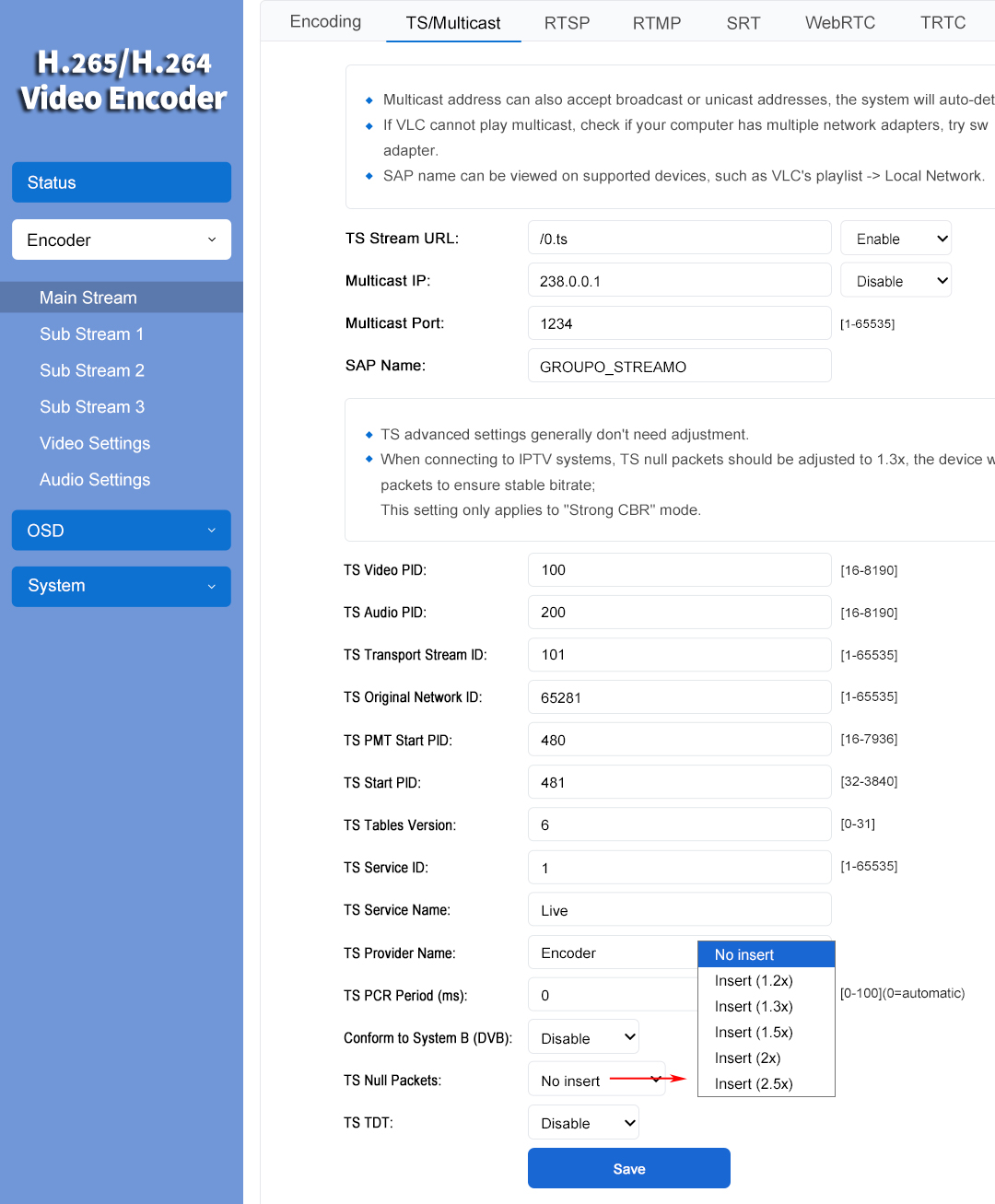The image size is (995, 1204).
Task: Click the TS Tables Version field
Action: [x=680, y=824]
